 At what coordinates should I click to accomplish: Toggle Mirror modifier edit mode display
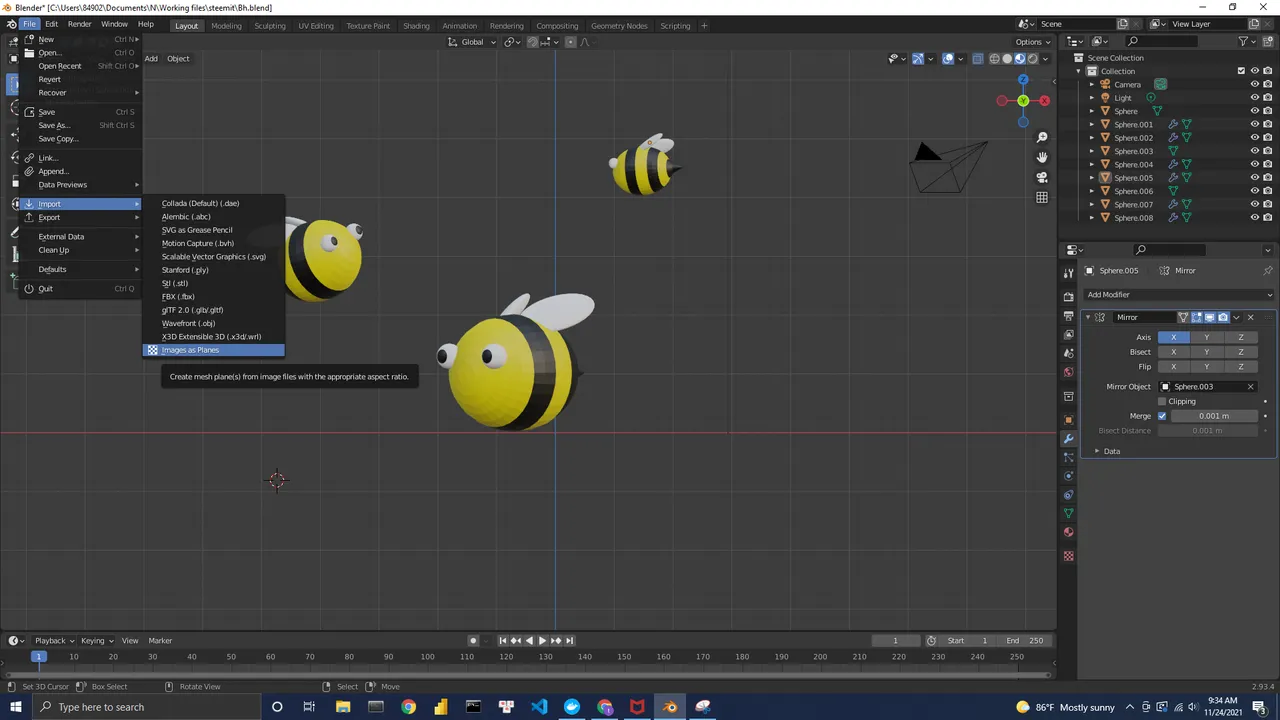pos(1197,317)
